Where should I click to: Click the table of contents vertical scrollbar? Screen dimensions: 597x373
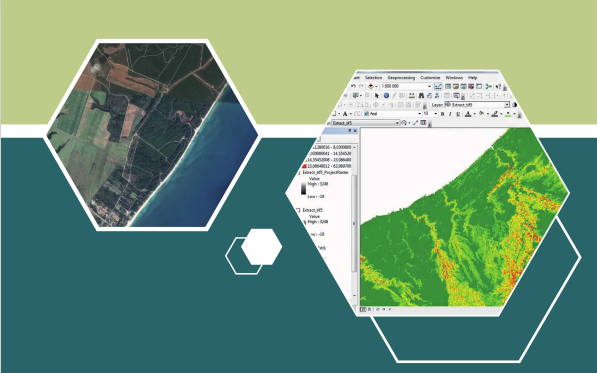(x=354, y=221)
